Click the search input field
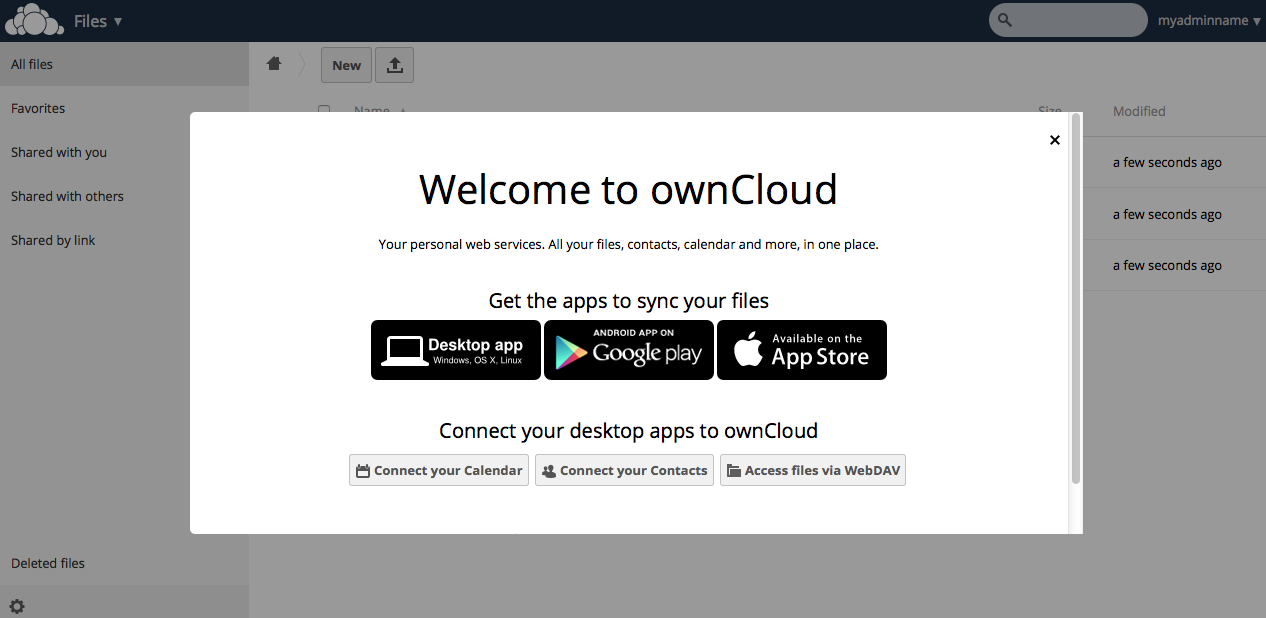 (x=1068, y=20)
